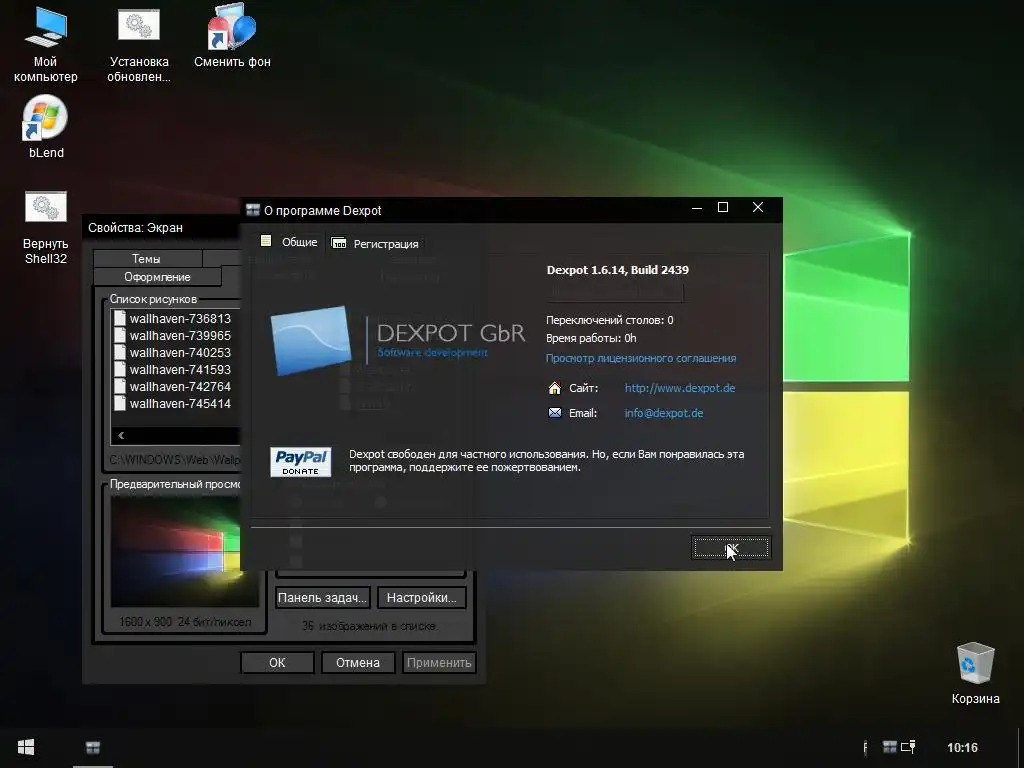This screenshot has height=768, width=1024.
Task: Switch to the Общие tab
Action: [288, 242]
